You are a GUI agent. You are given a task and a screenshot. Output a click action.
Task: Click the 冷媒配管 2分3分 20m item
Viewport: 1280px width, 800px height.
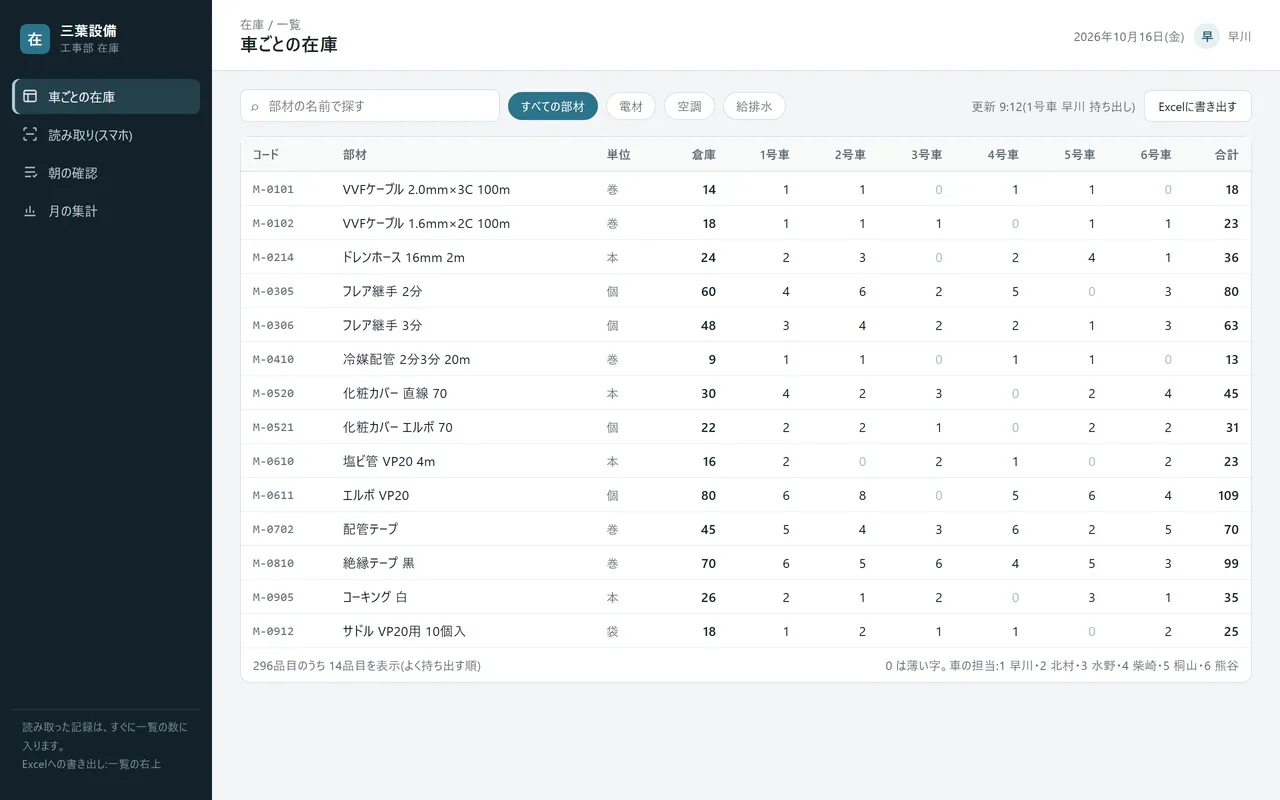[x=406, y=359]
